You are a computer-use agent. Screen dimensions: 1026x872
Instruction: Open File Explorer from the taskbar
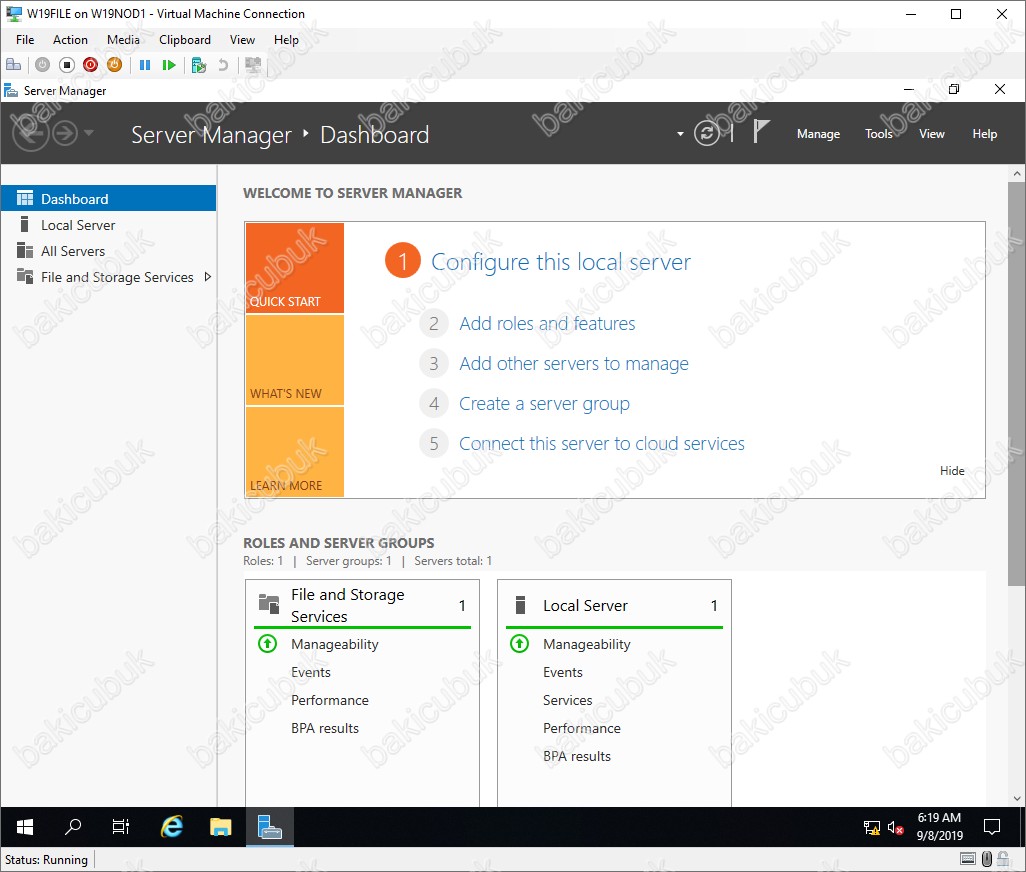click(x=221, y=827)
